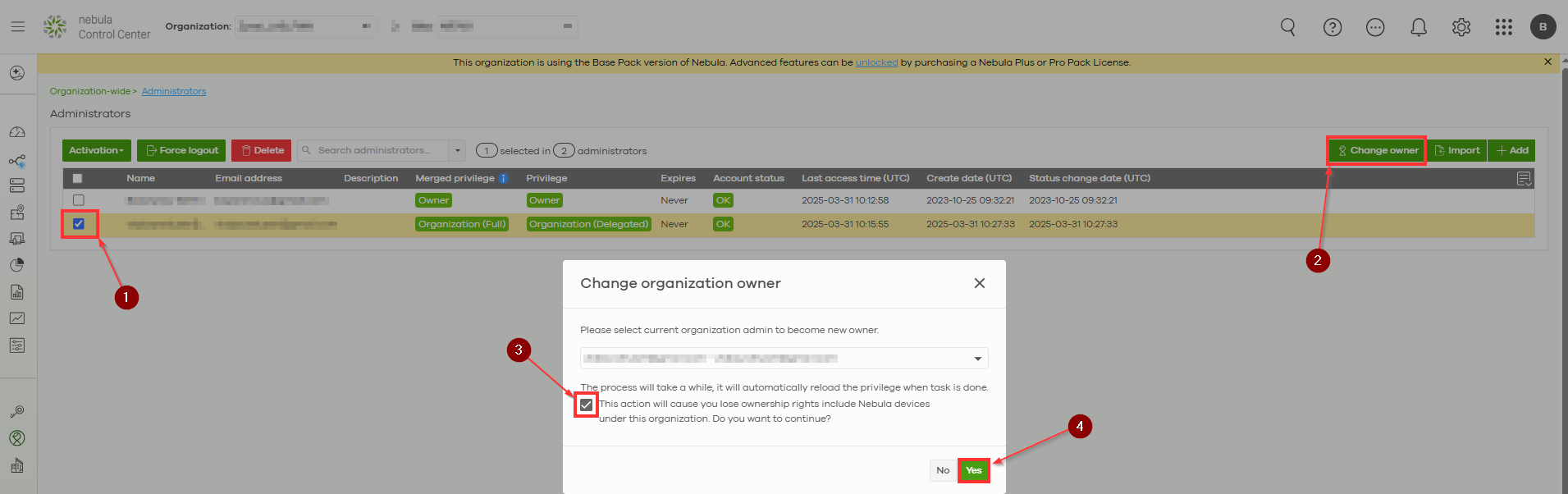Expand the search administrators filter arrow
The height and width of the screenshot is (494, 1568).
(x=458, y=150)
